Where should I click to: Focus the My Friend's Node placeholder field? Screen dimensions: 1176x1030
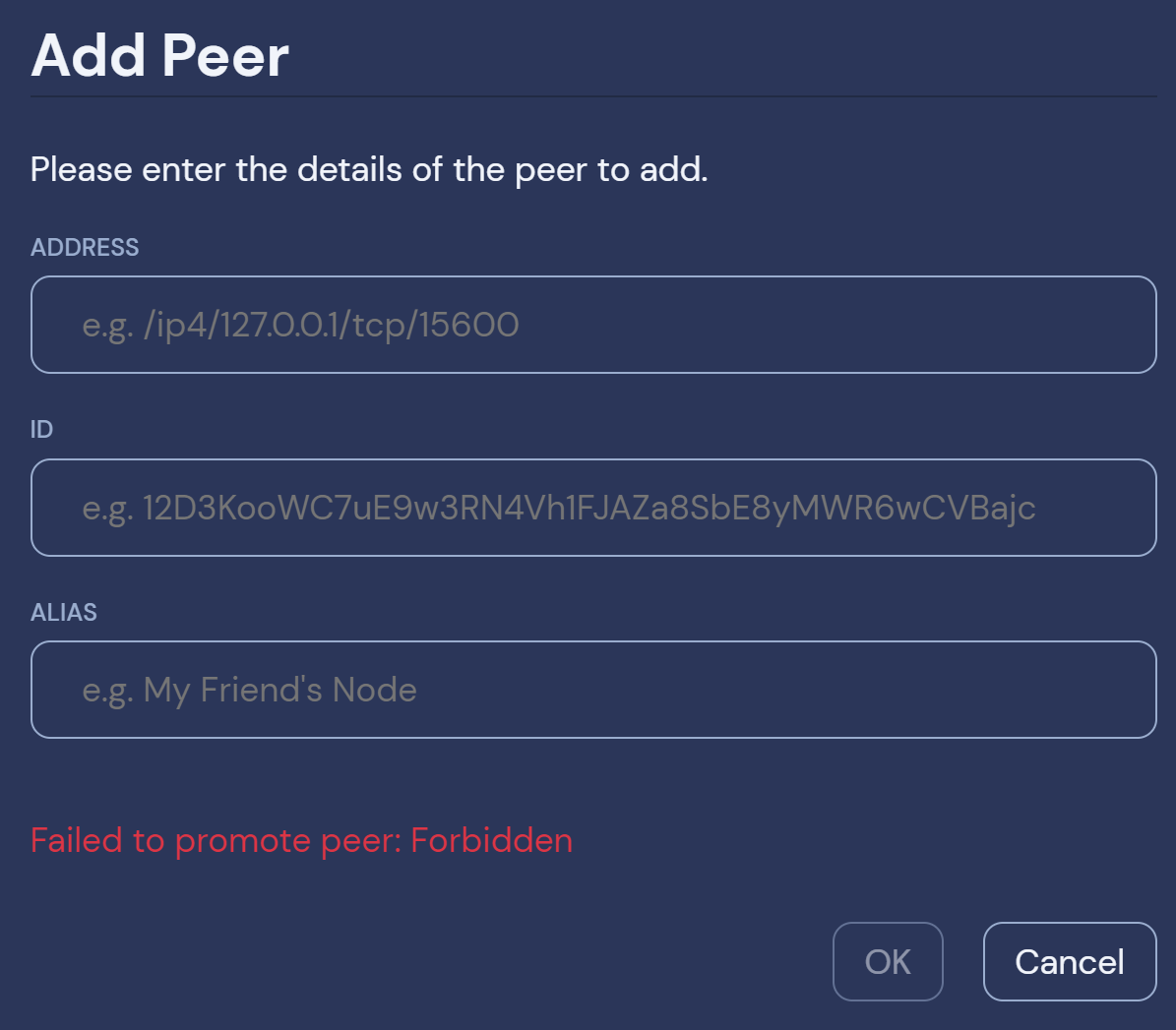(x=590, y=689)
